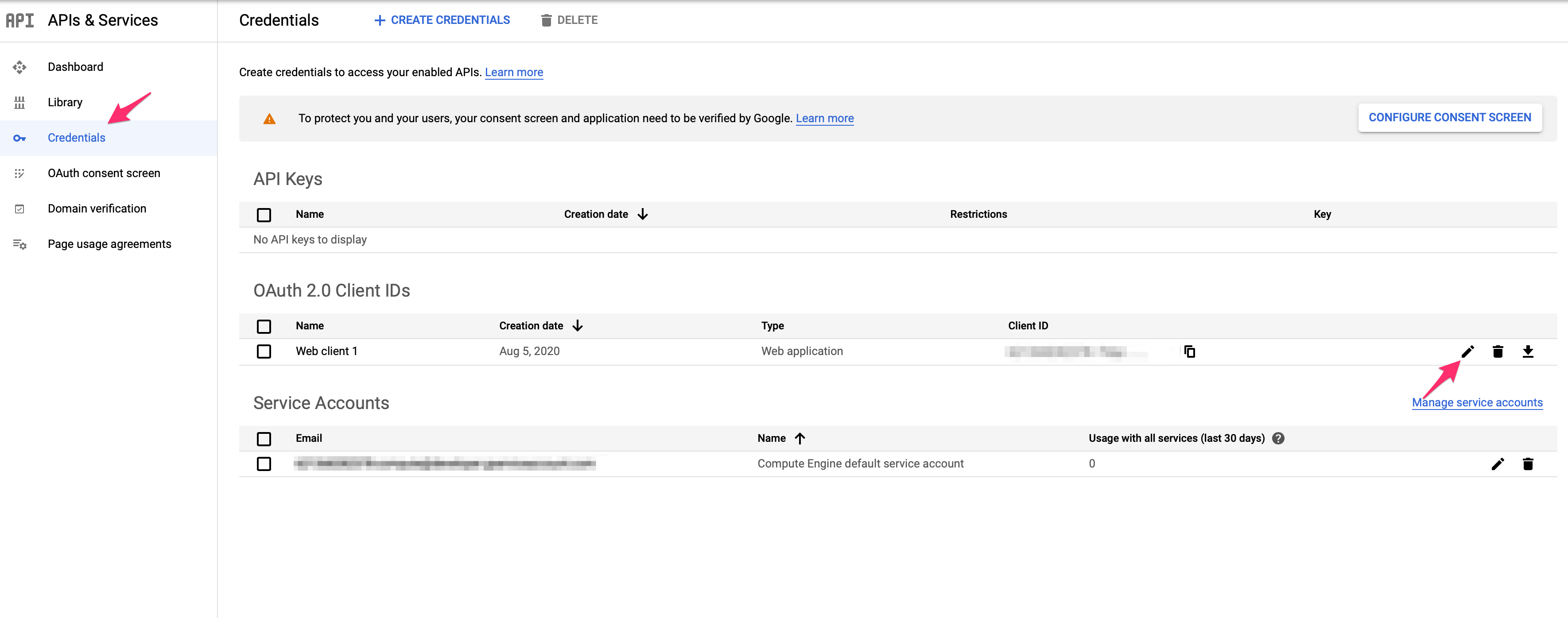Toggle the API Keys section header checkbox
The height and width of the screenshot is (618, 1568).
click(264, 214)
